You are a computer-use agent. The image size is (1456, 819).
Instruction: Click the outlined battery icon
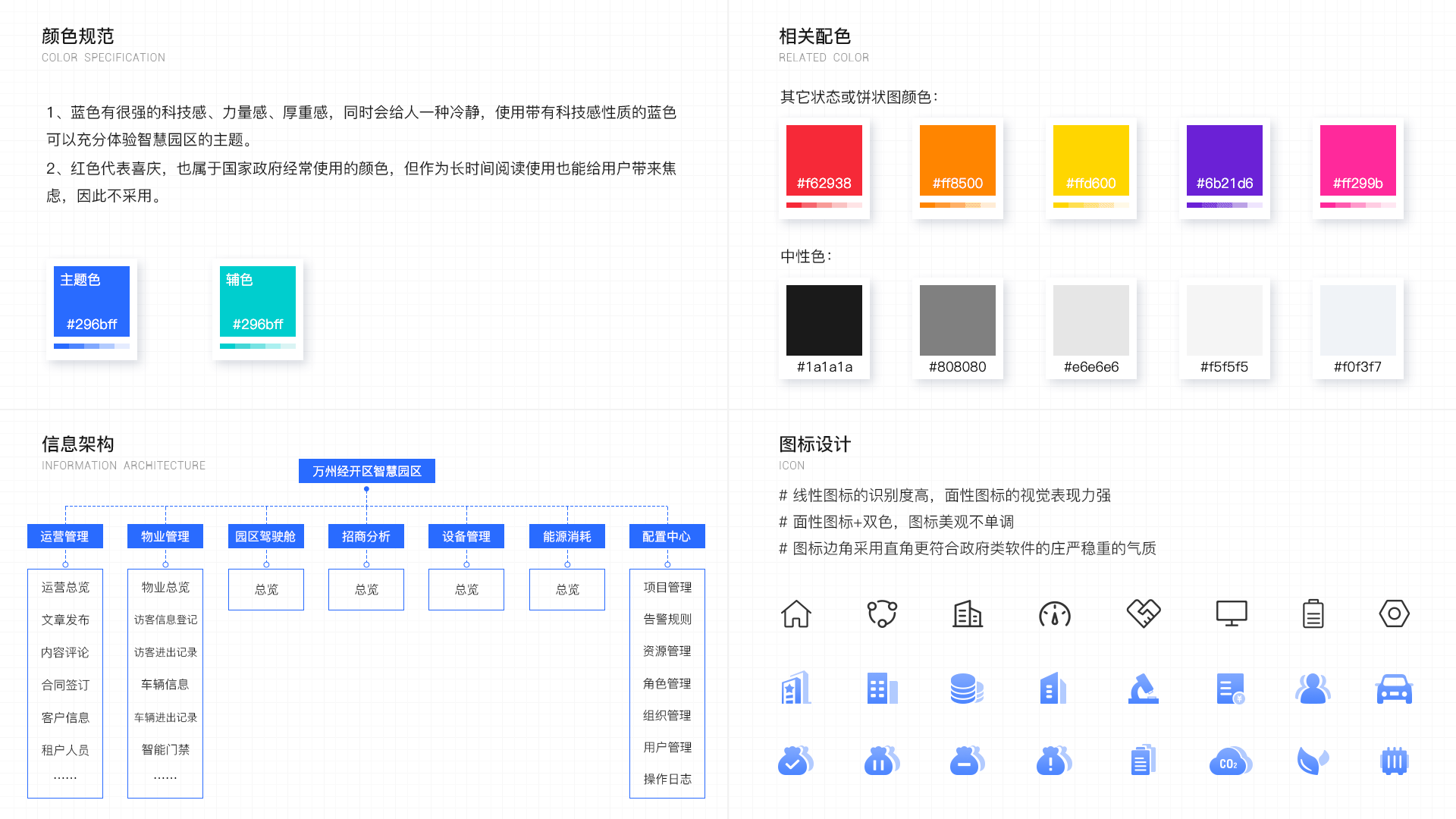coord(1313,613)
